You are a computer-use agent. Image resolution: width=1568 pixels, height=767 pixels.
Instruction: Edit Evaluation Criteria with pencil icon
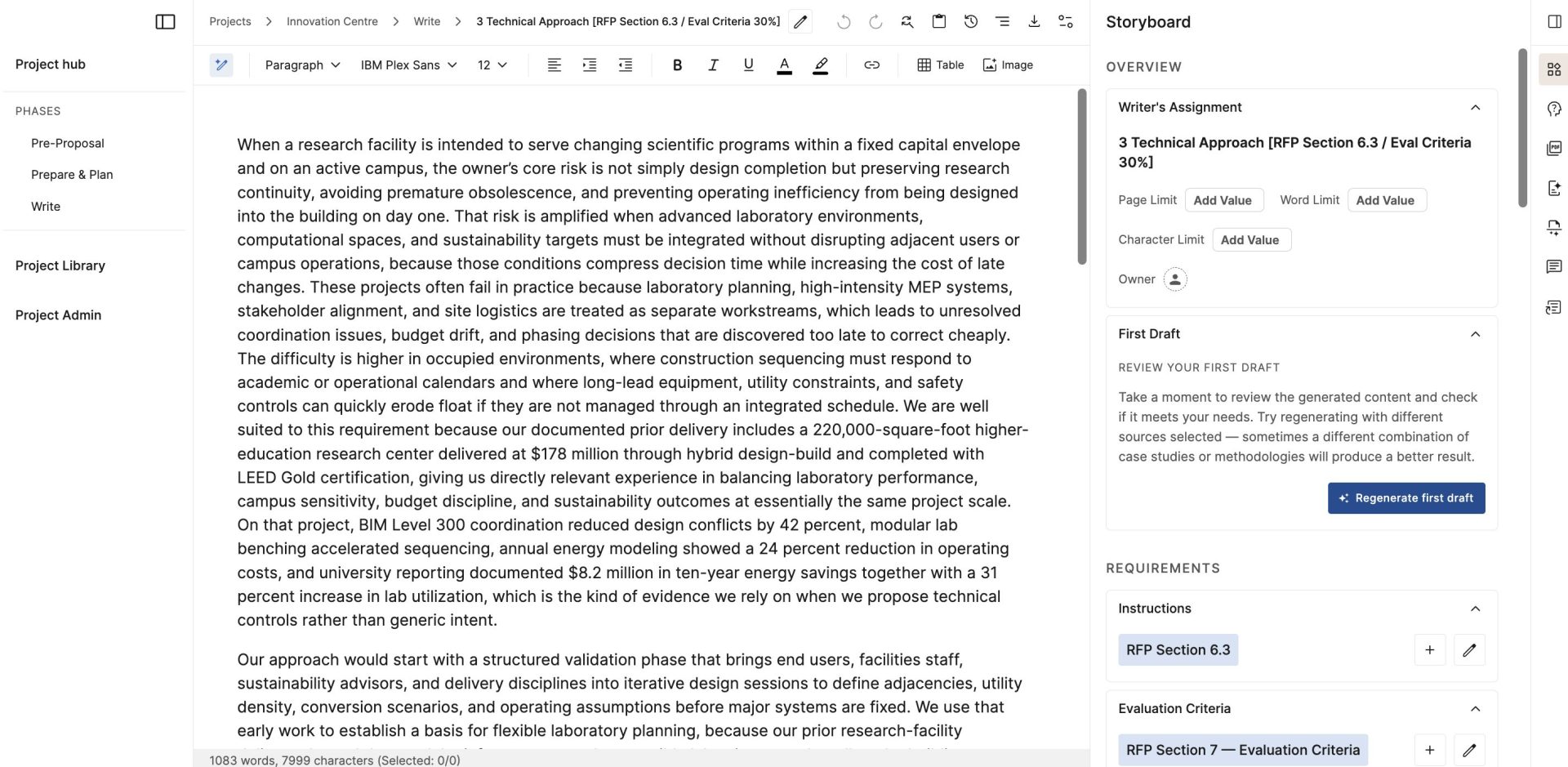[x=1469, y=751]
